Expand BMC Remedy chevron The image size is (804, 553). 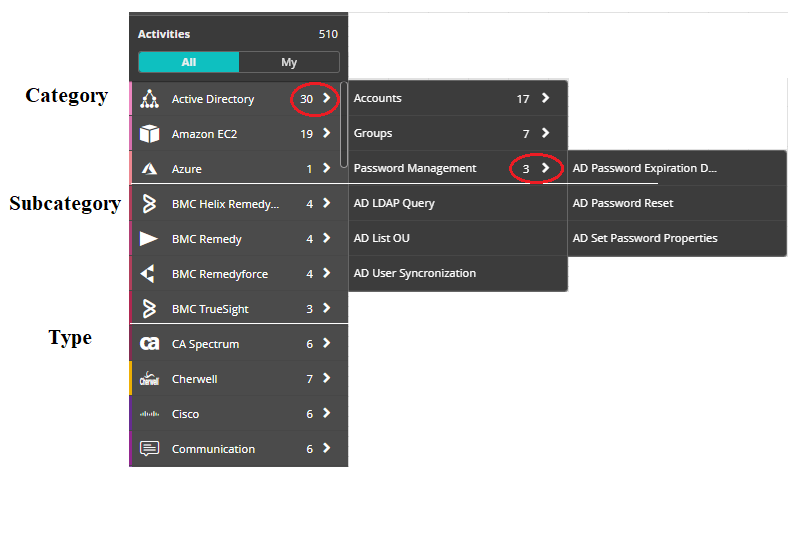click(x=327, y=238)
